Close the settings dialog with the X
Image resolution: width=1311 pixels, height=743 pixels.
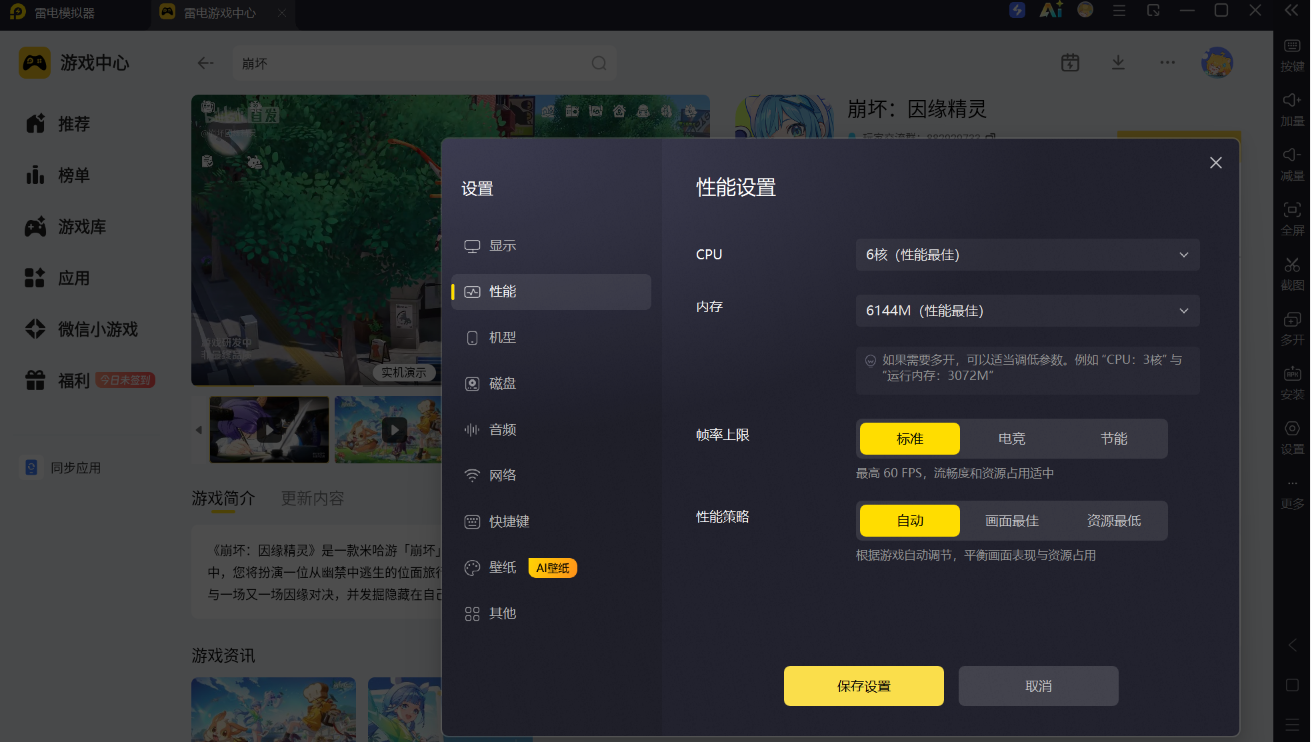point(1216,163)
